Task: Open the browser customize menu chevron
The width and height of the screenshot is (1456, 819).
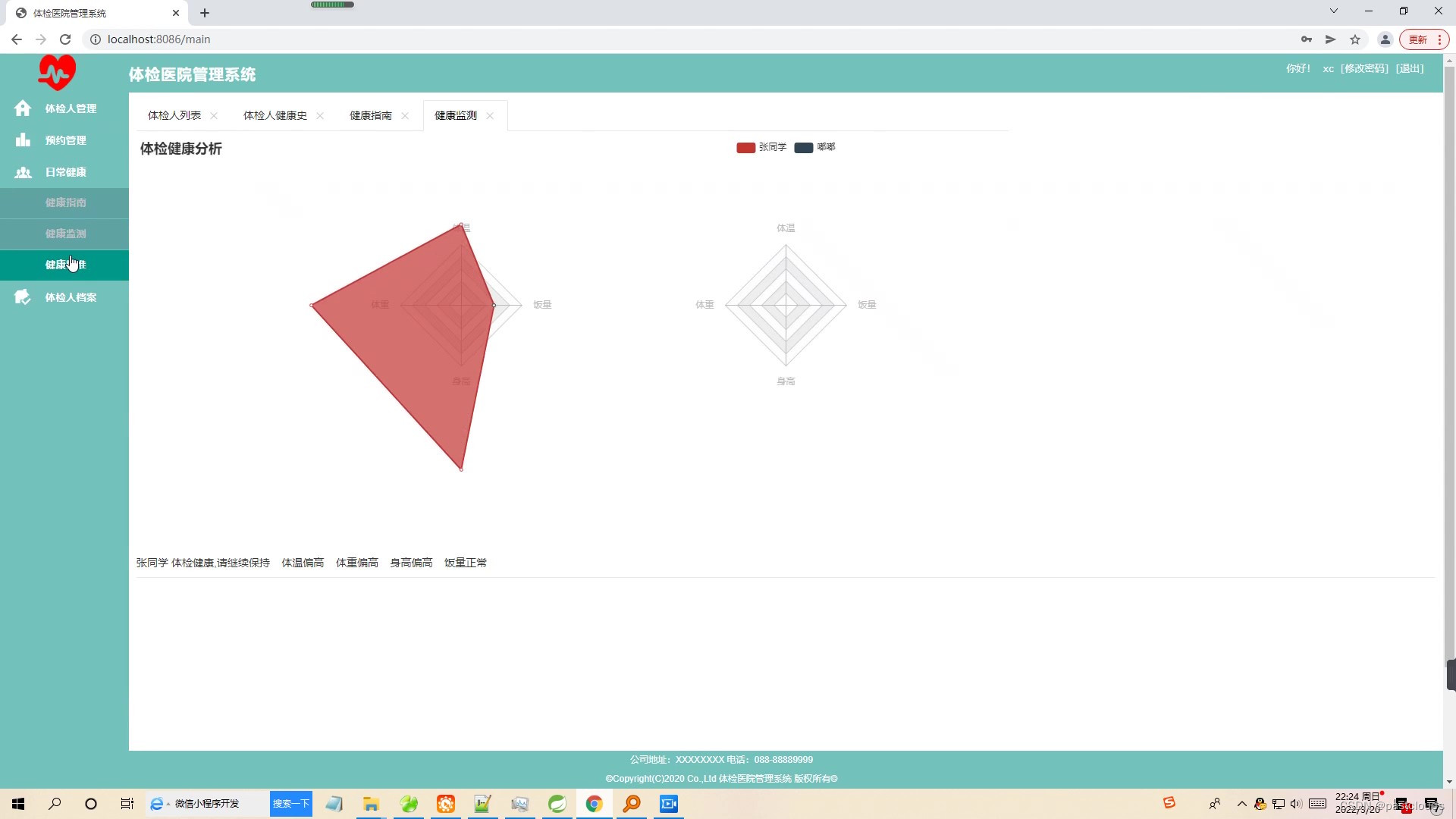Action: click(1333, 11)
